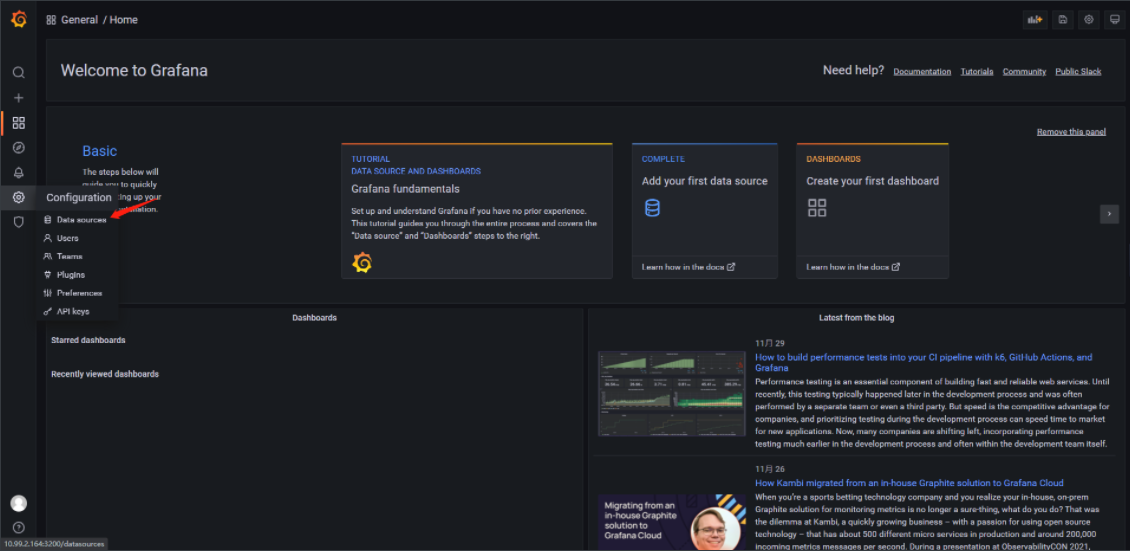The width and height of the screenshot is (1130, 551).
Task: Click the Grafana logo icon
Action: tap(18, 19)
